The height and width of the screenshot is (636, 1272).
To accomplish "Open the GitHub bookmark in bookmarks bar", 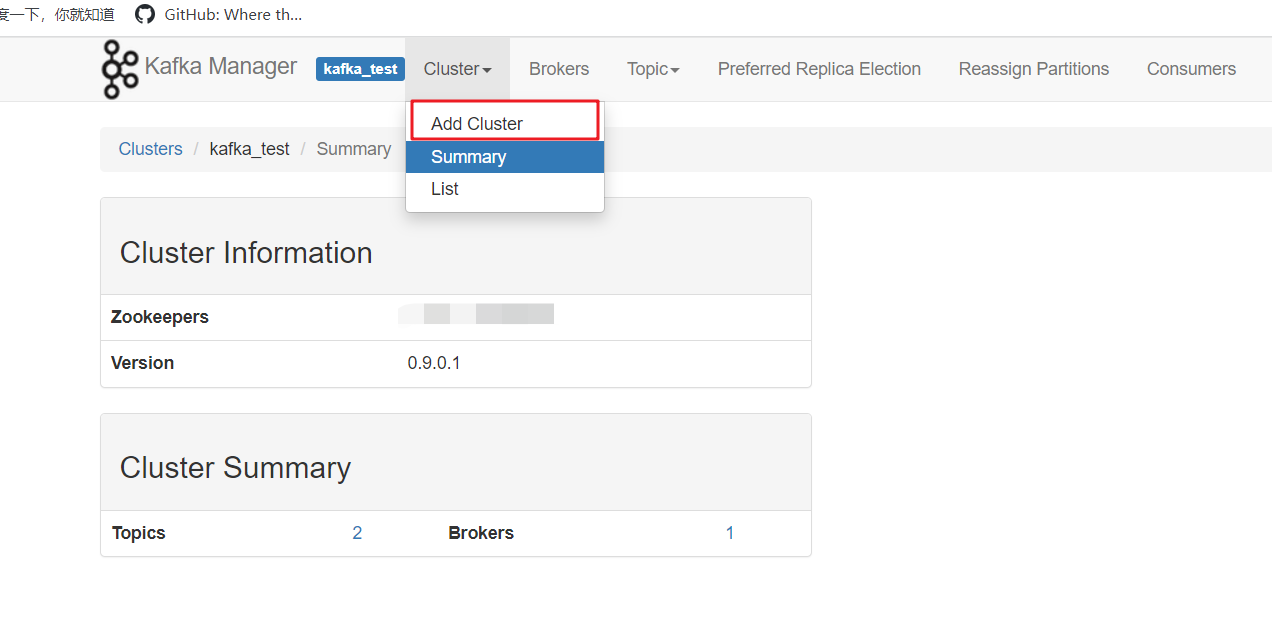I will click(x=219, y=14).
